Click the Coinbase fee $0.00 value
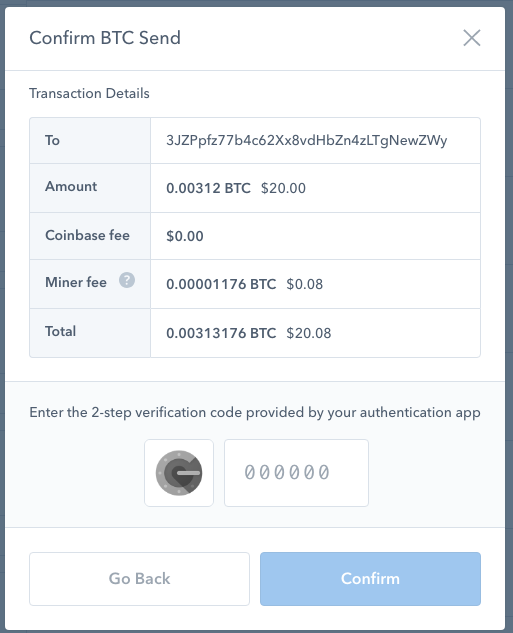513x633 pixels. tap(185, 236)
